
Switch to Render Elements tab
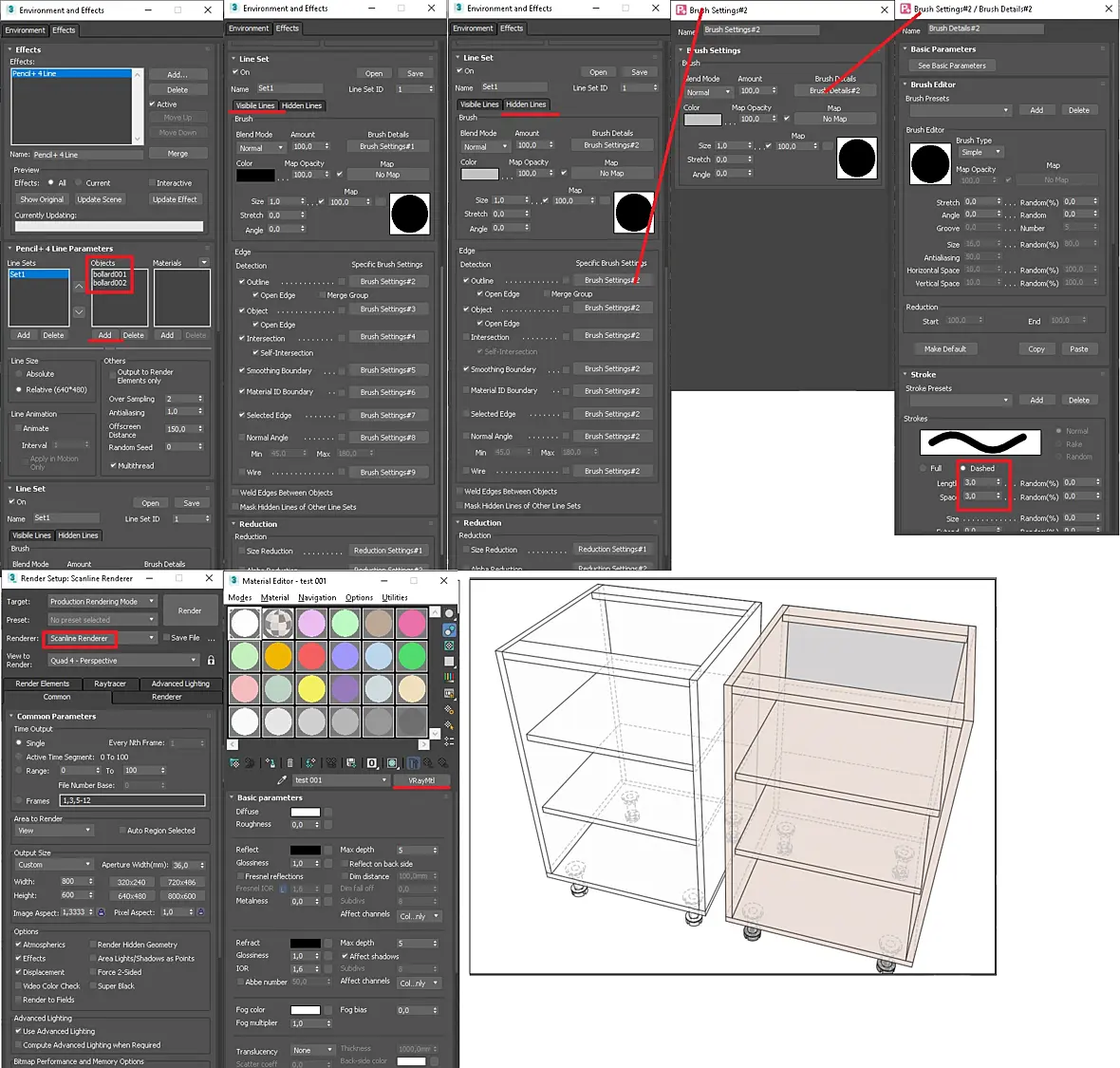42,684
